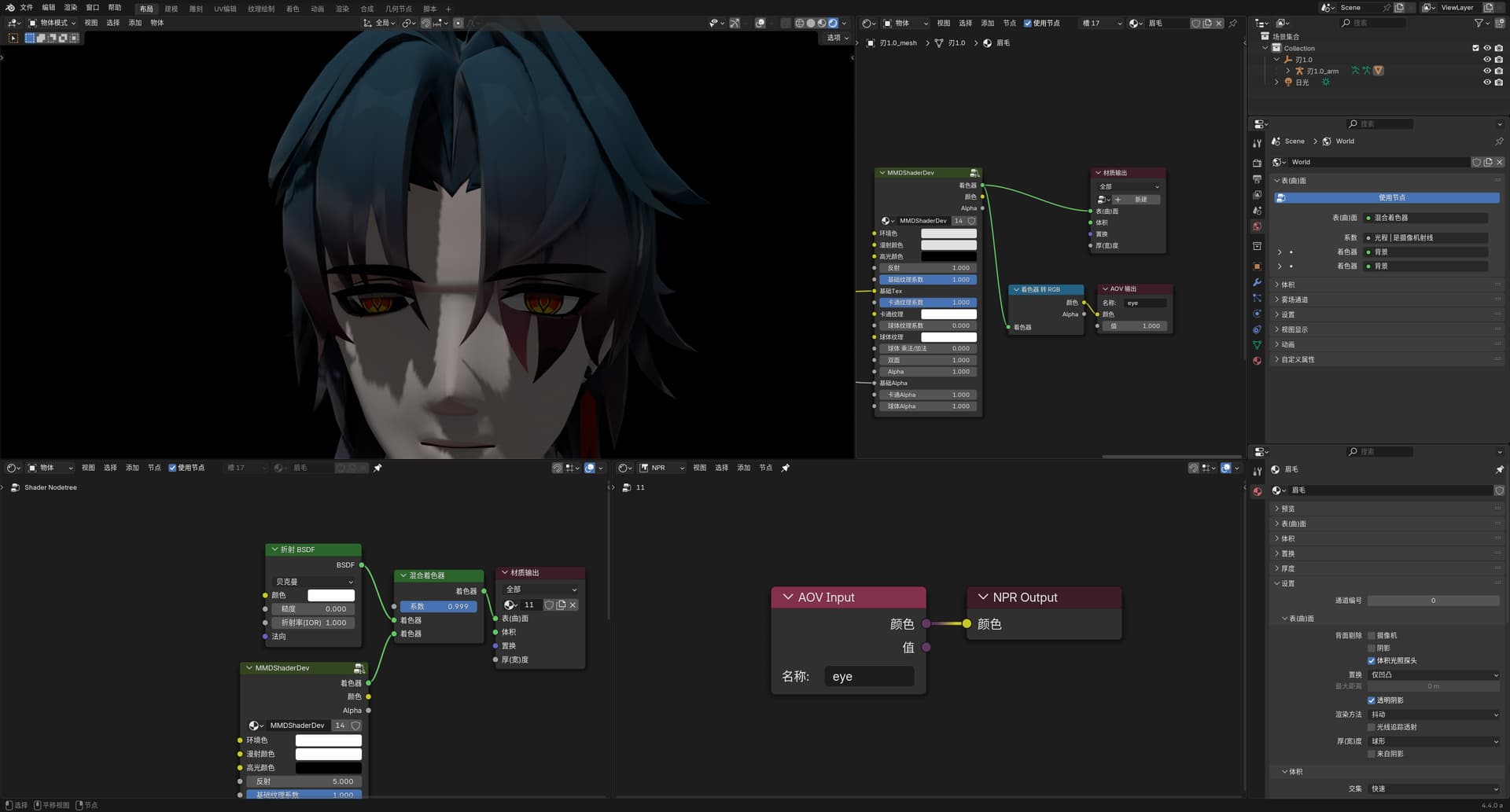
Task: Pin the top shader editor node tree
Action: tap(1233, 23)
